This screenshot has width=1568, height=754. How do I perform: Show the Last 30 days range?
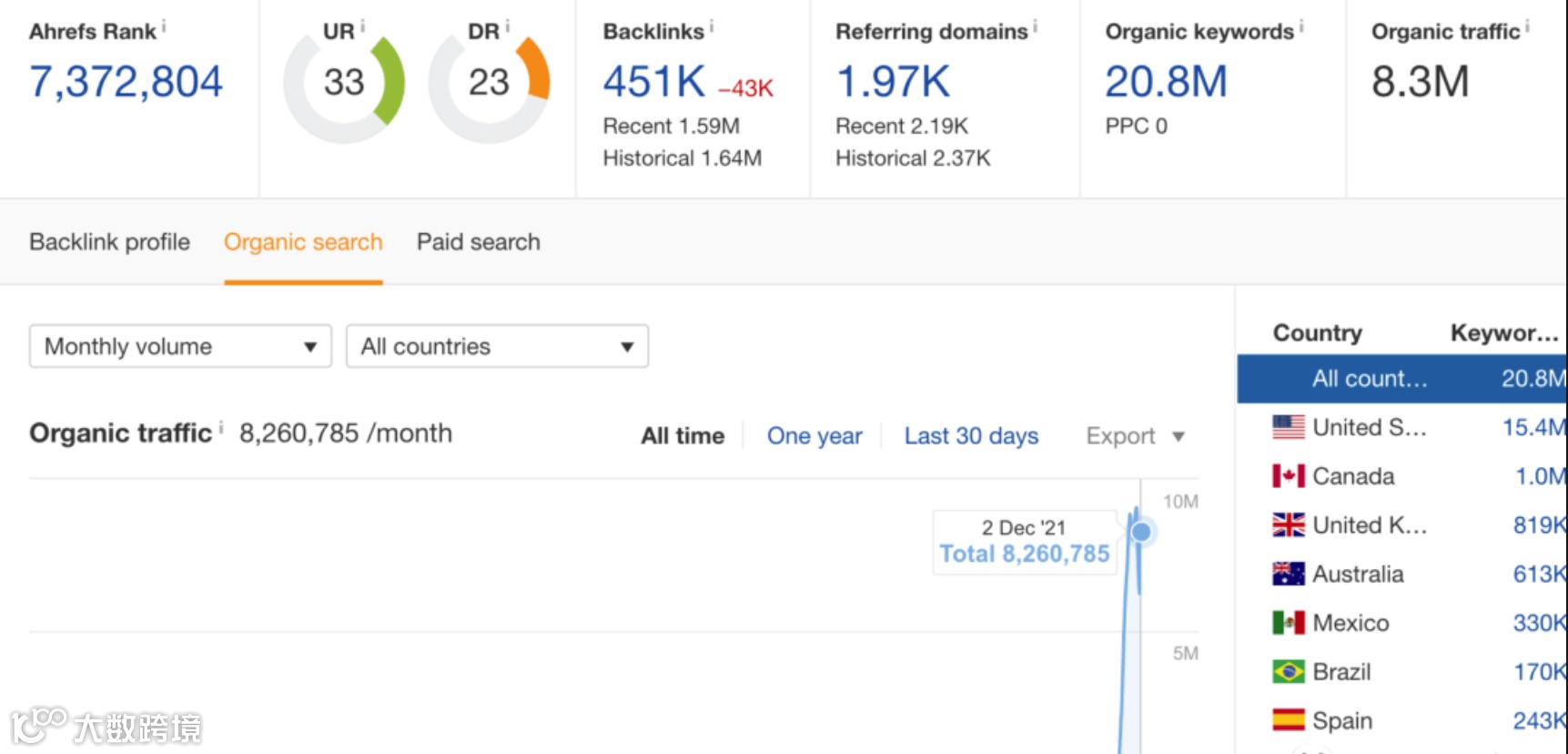click(x=971, y=436)
